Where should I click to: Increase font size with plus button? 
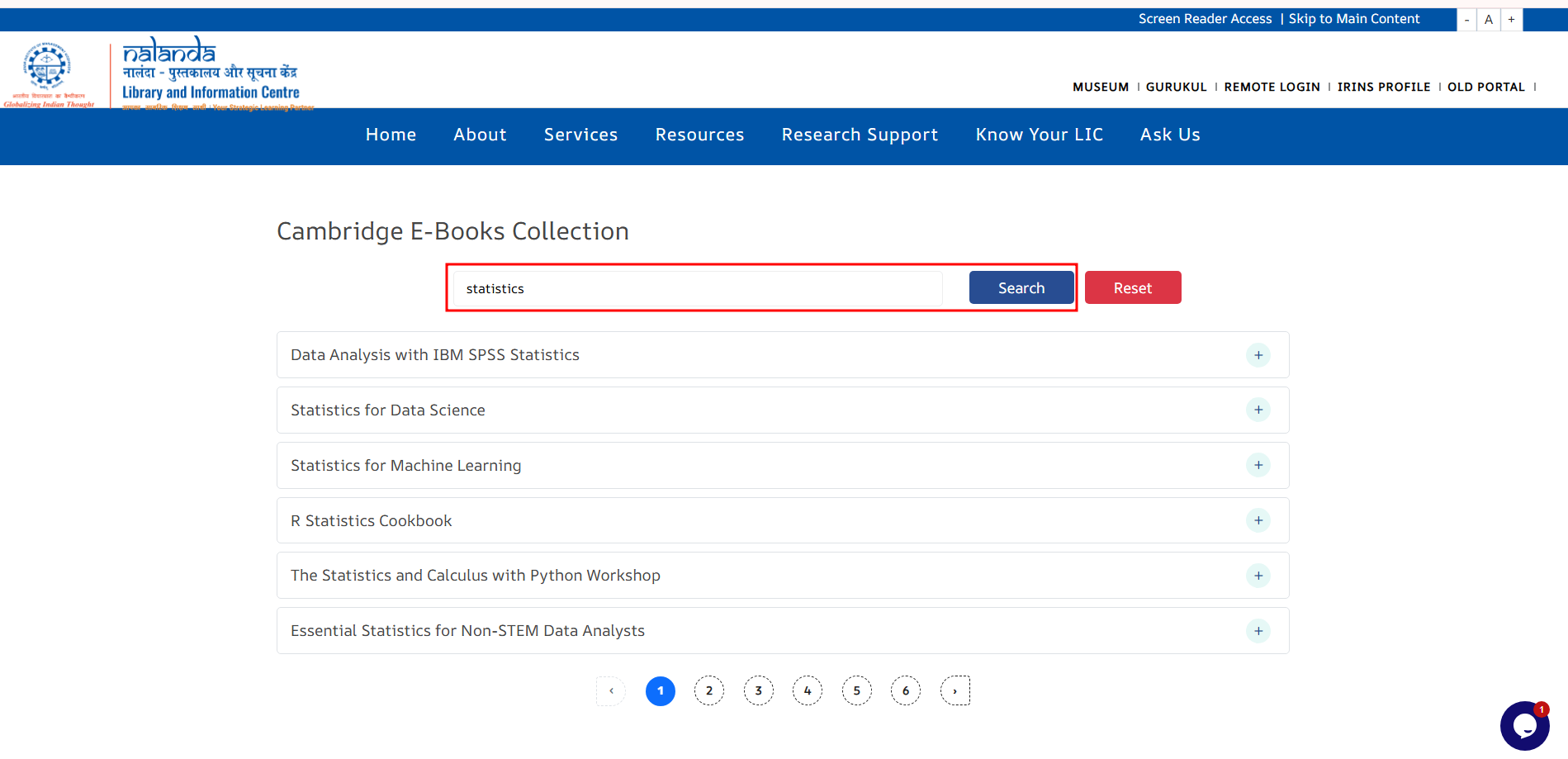[x=1511, y=20]
